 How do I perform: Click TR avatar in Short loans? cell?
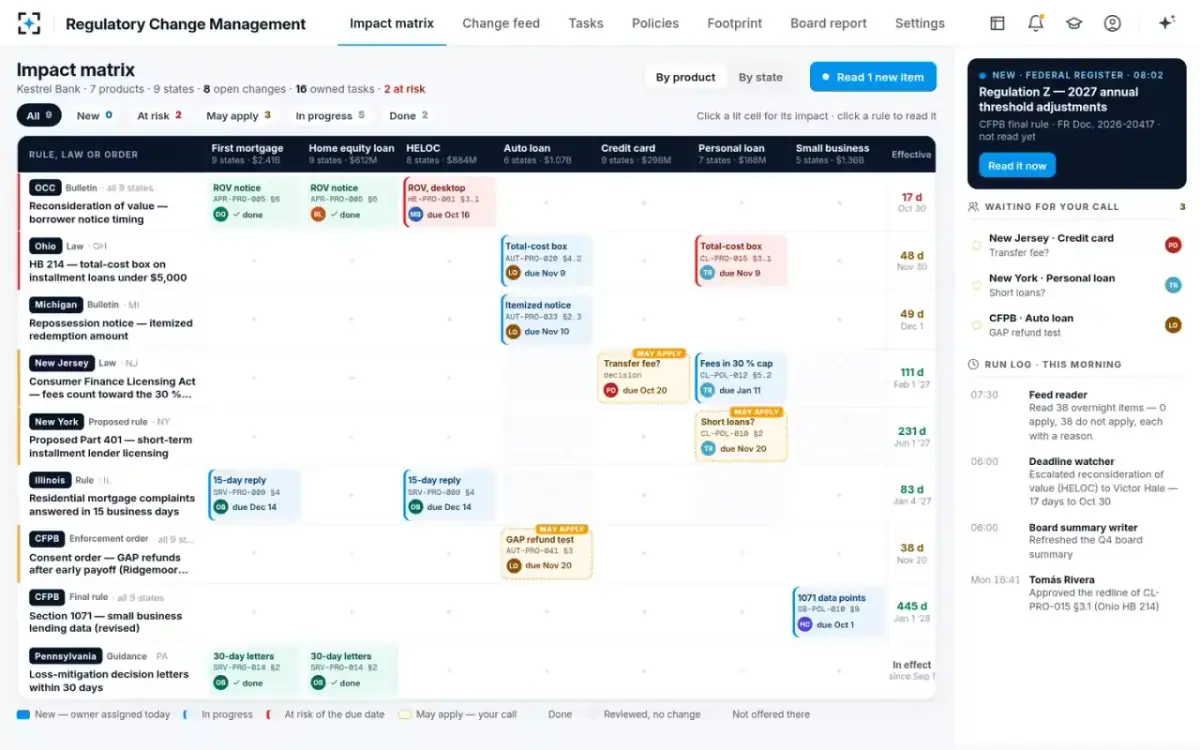(708, 448)
